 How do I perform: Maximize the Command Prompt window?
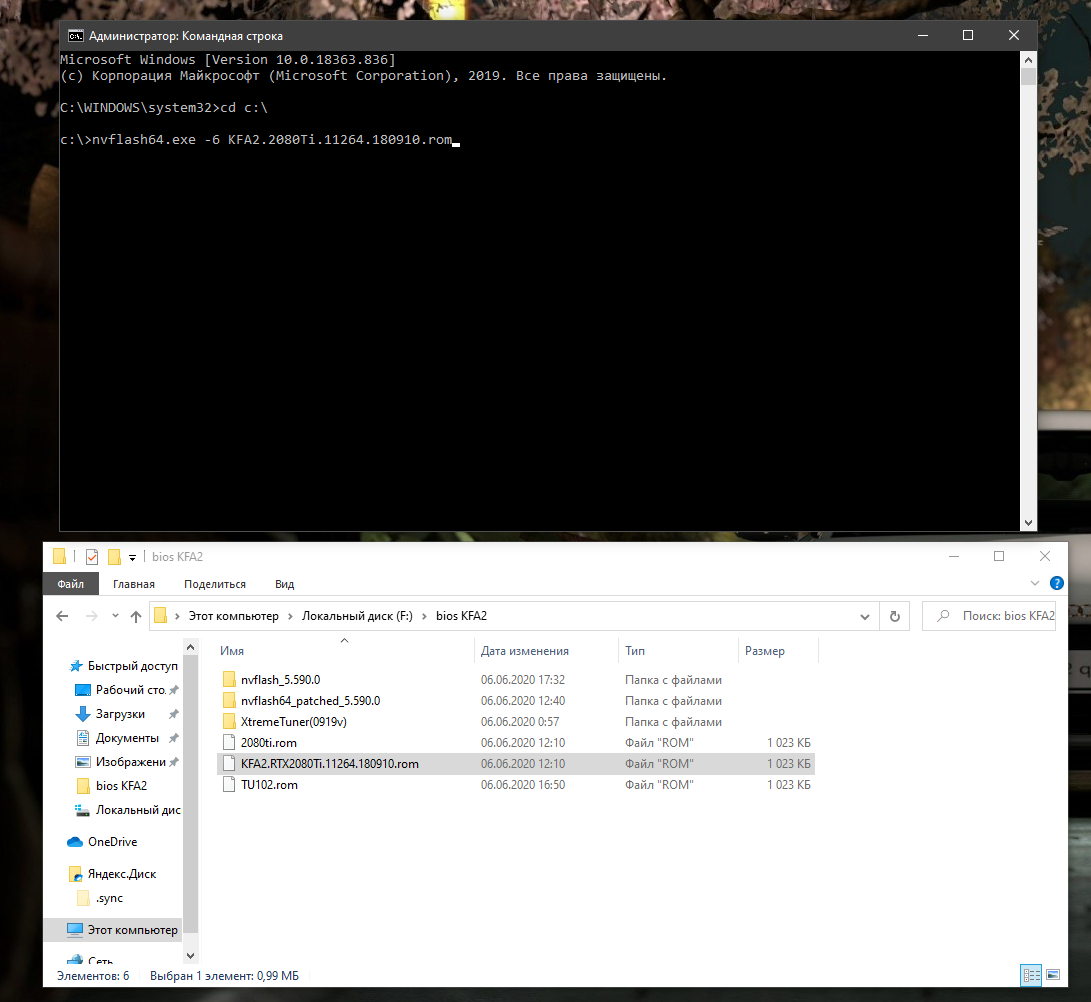(968, 35)
